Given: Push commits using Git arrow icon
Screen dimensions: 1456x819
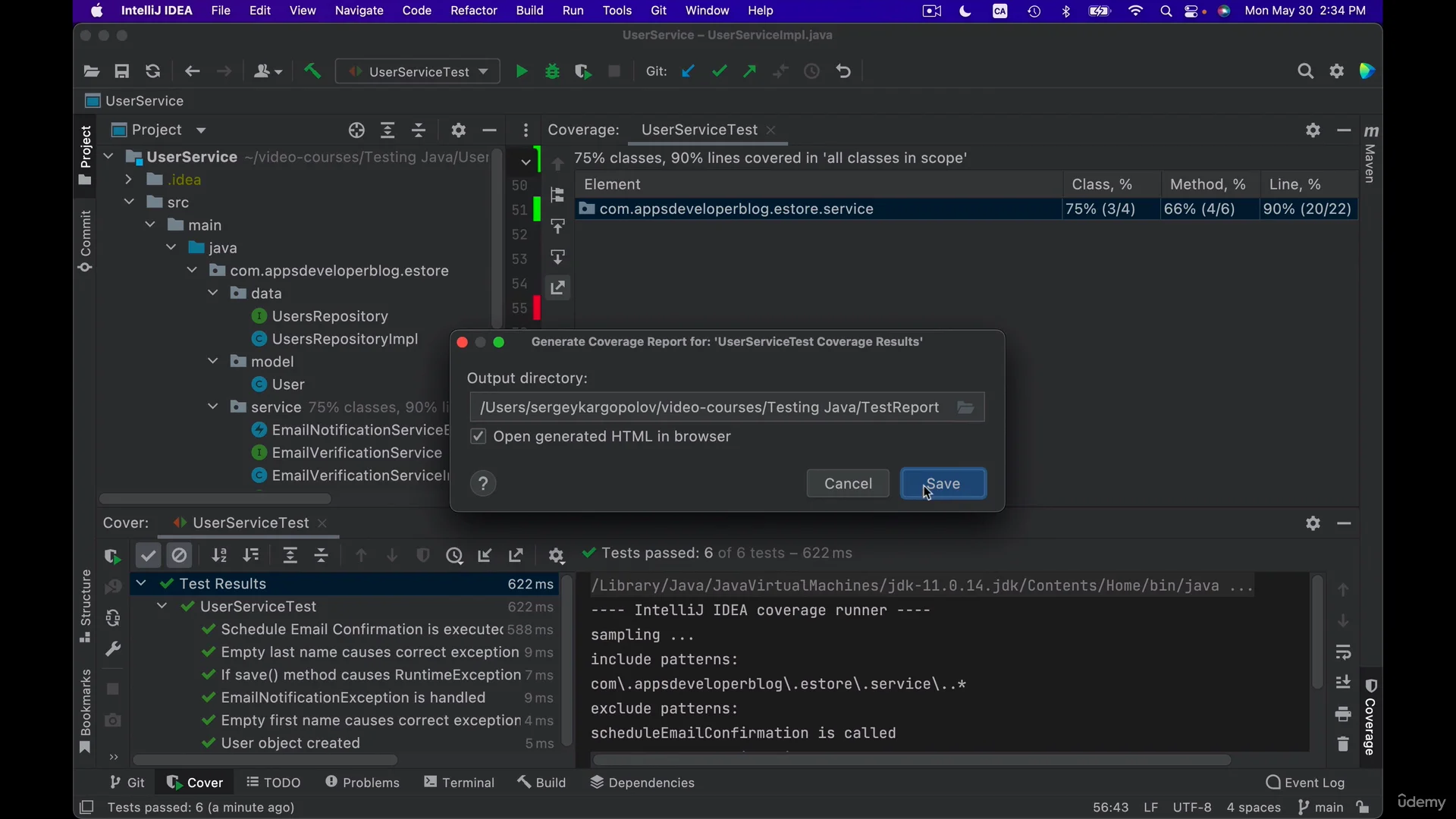Looking at the screenshot, I should (750, 71).
